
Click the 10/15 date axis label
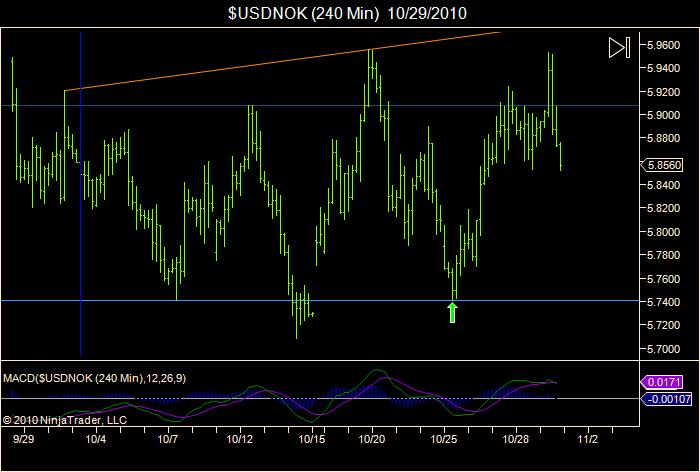(311, 439)
